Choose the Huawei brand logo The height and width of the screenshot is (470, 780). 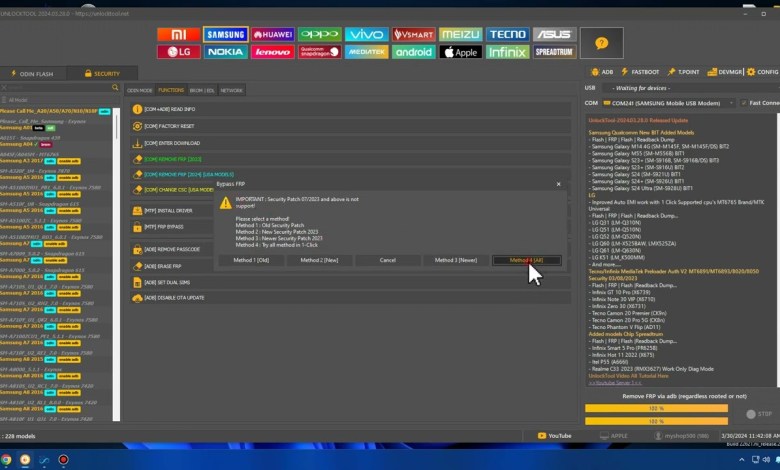[x=273, y=34]
